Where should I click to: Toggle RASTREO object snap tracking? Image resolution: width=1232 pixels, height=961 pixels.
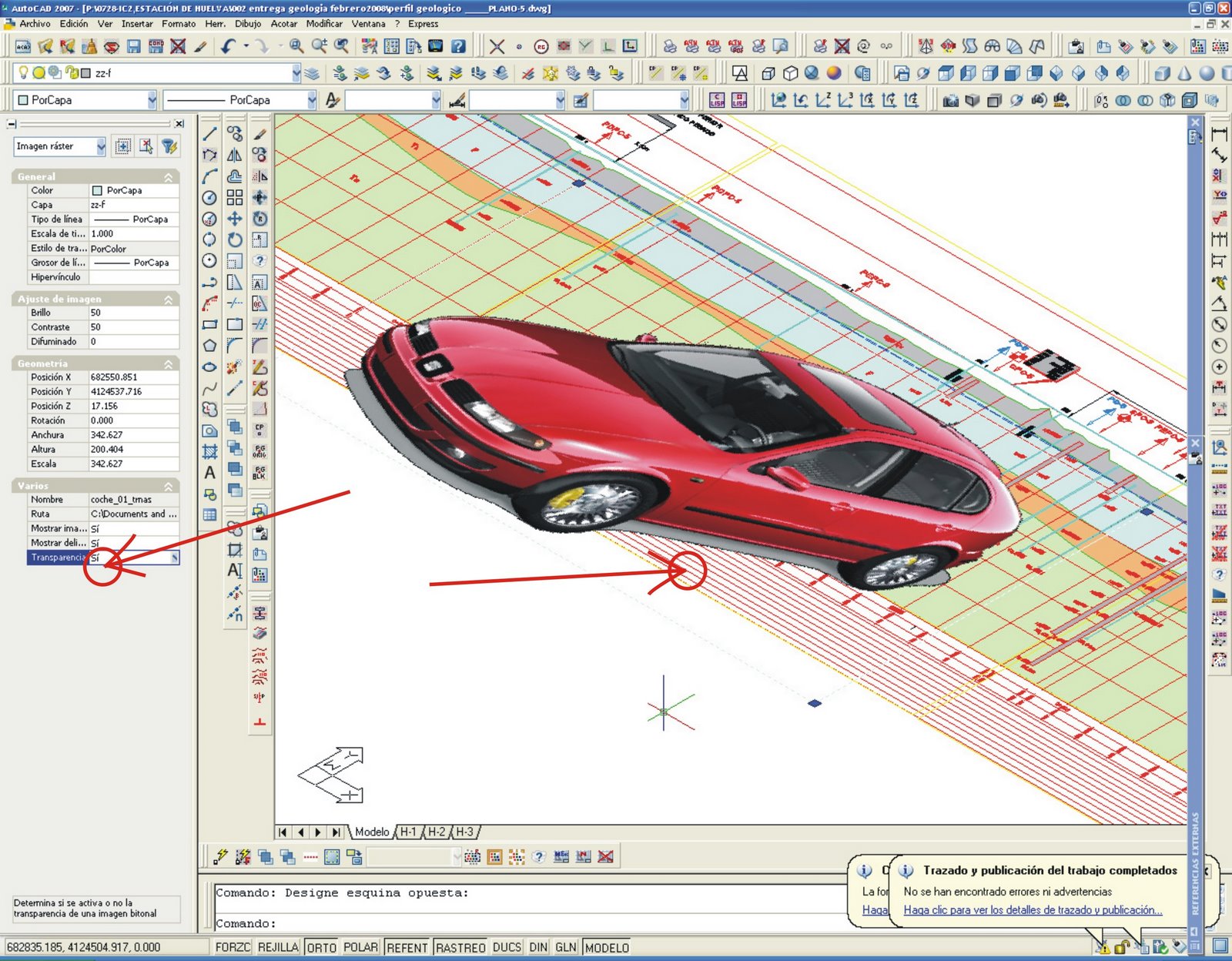460,947
